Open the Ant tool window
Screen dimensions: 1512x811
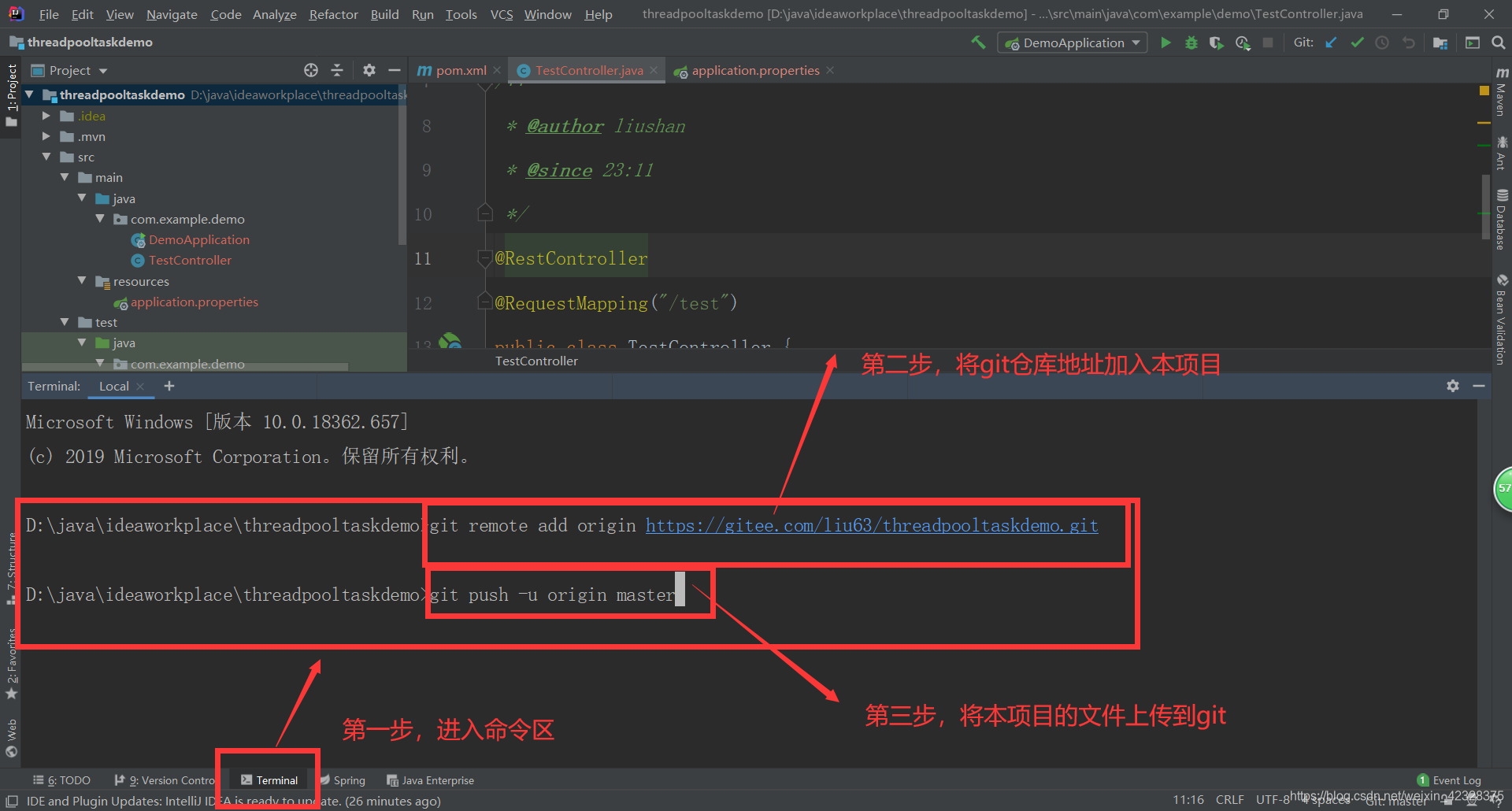[x=1502, y=153]
